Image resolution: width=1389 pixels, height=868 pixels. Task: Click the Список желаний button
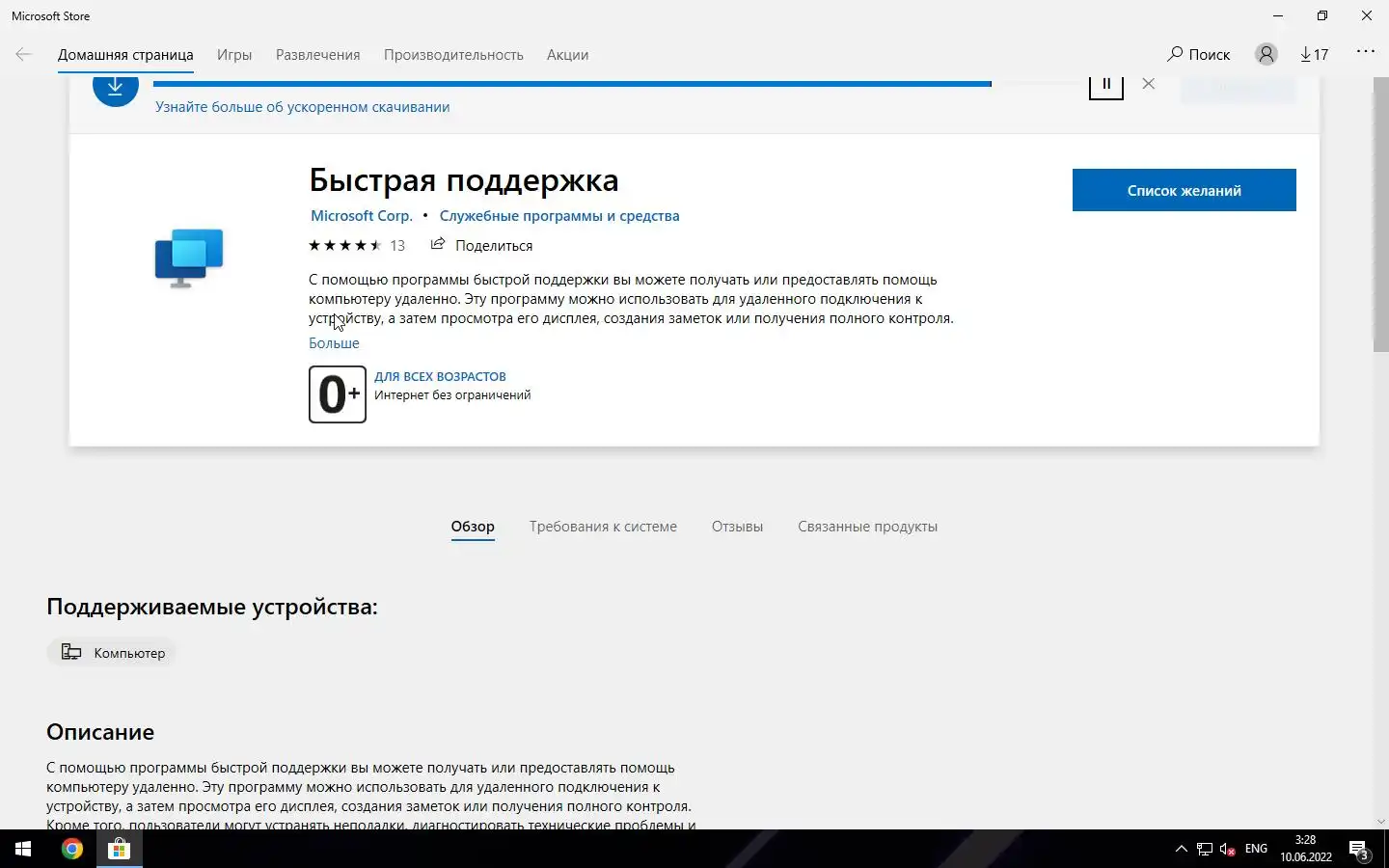click(1184, 190)
